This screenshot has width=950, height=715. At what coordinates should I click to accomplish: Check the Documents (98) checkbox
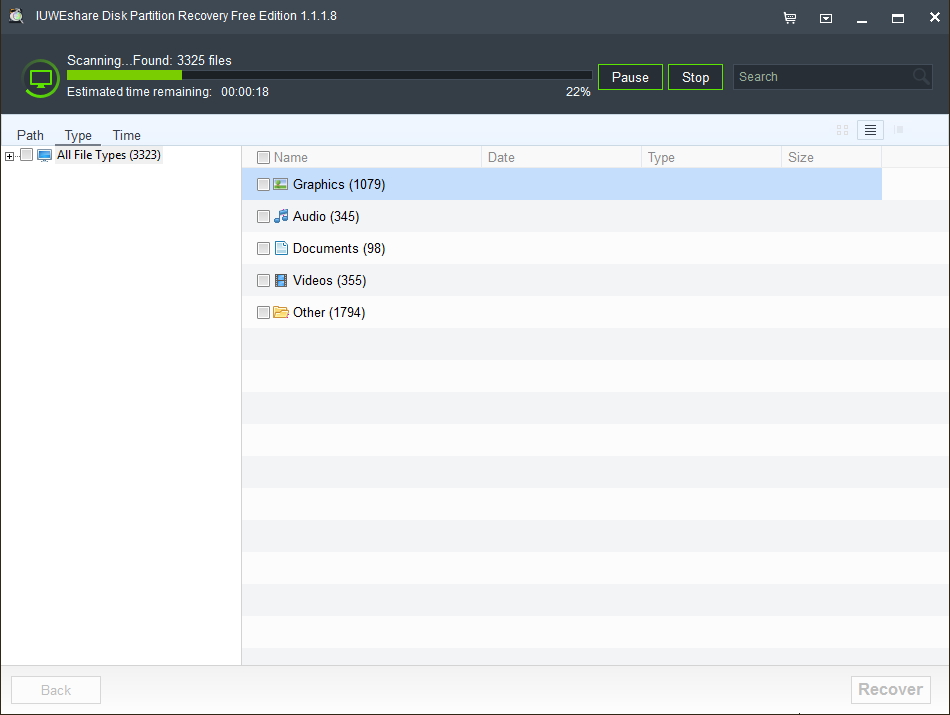click(263, 248)
